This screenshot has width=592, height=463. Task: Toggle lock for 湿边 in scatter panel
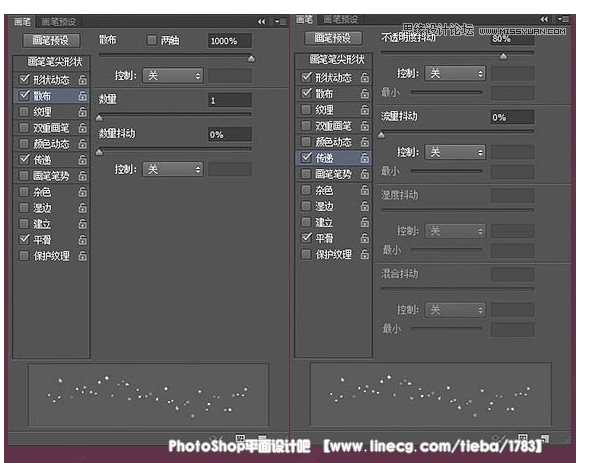tap(82, 208)
